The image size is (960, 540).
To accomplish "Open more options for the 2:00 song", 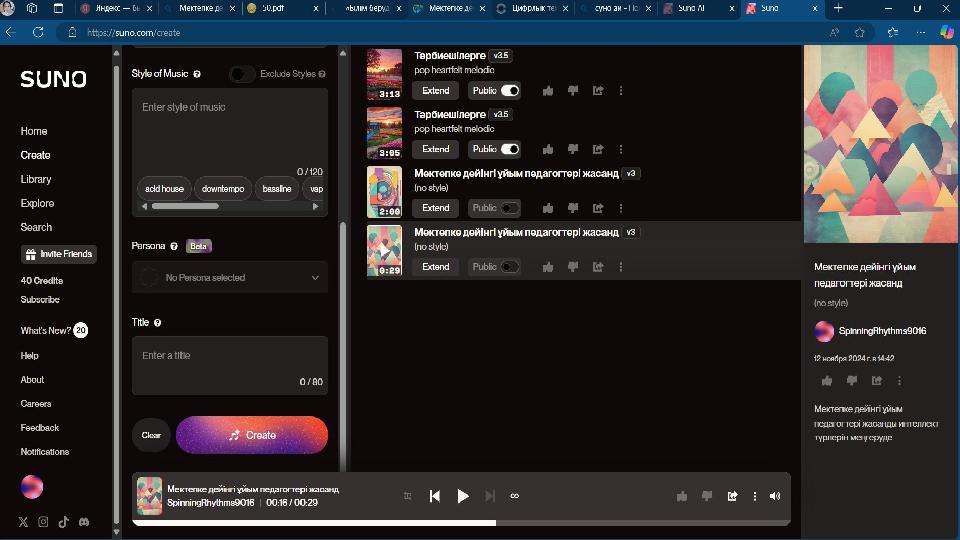I will click(x=621, y=208).
